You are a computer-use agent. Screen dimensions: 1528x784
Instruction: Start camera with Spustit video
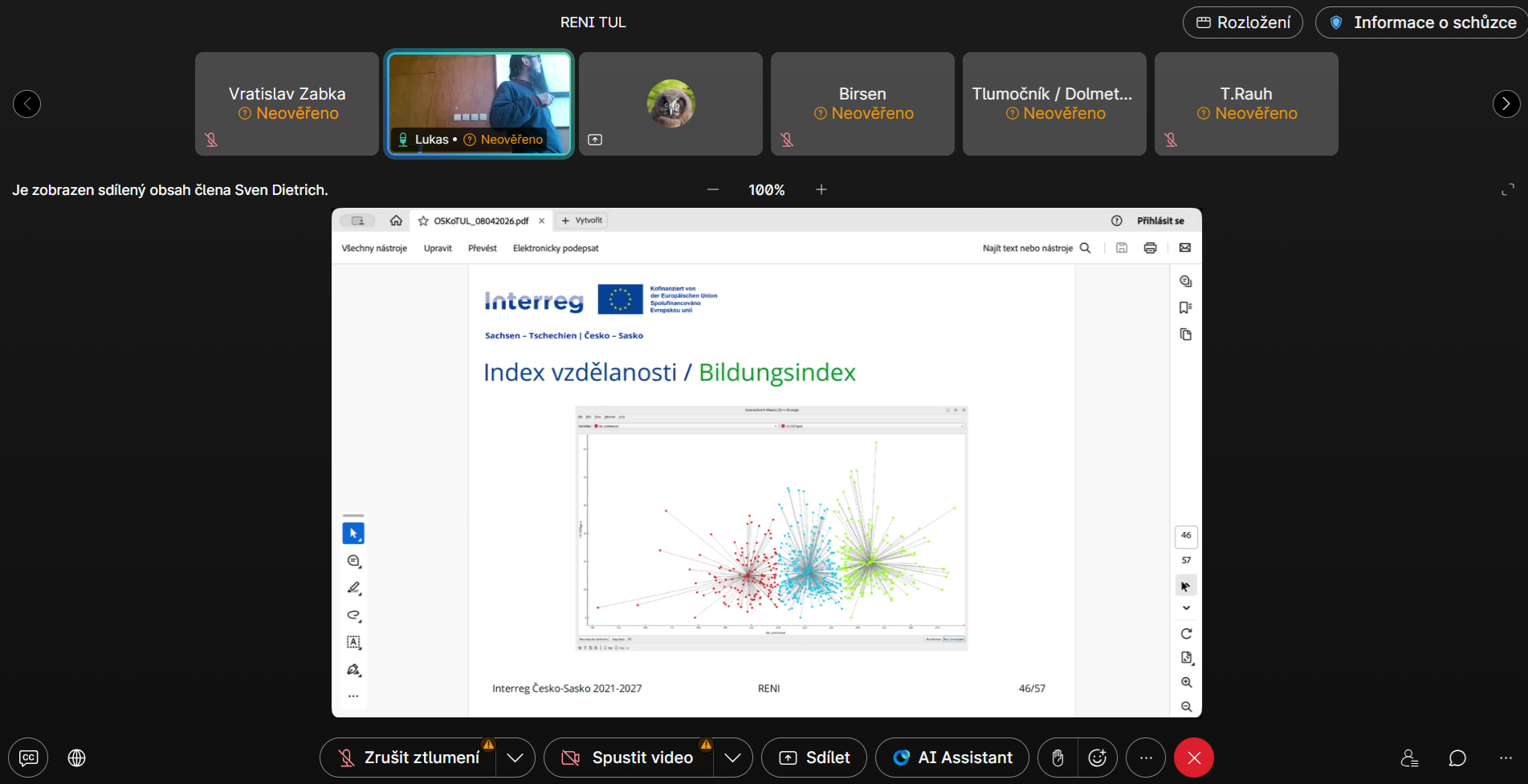pos(629,758)
